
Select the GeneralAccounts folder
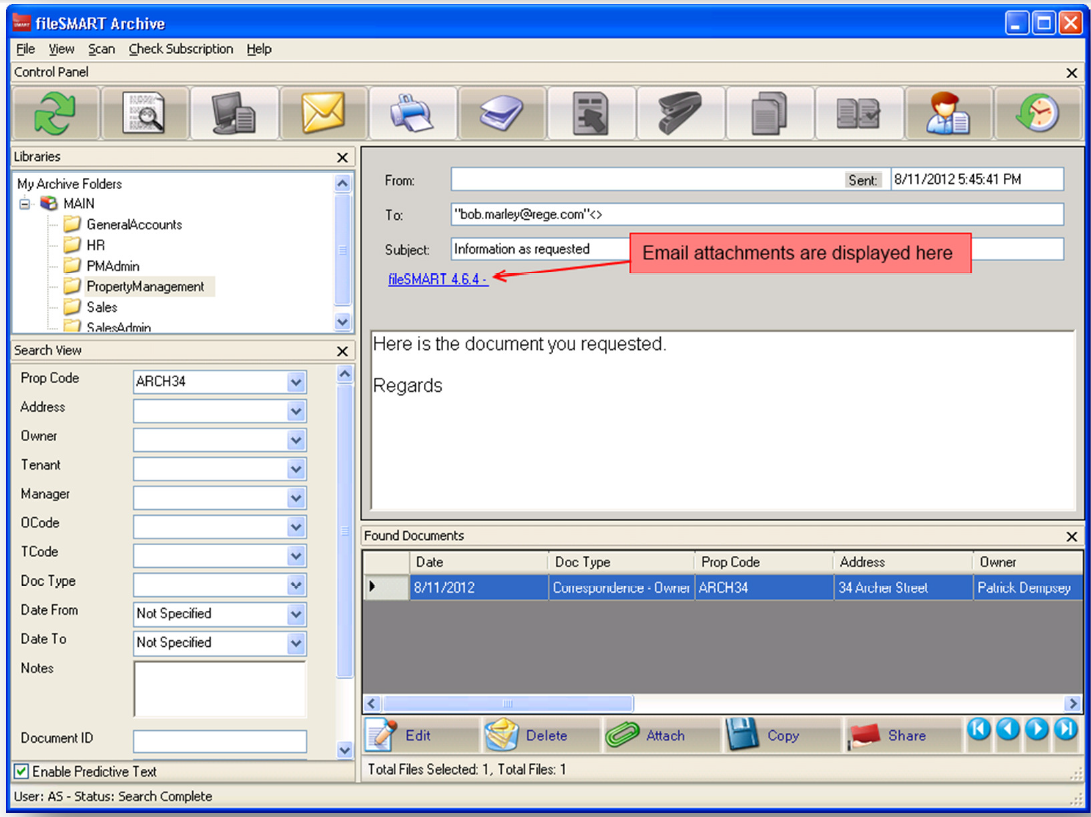point(134,225)
